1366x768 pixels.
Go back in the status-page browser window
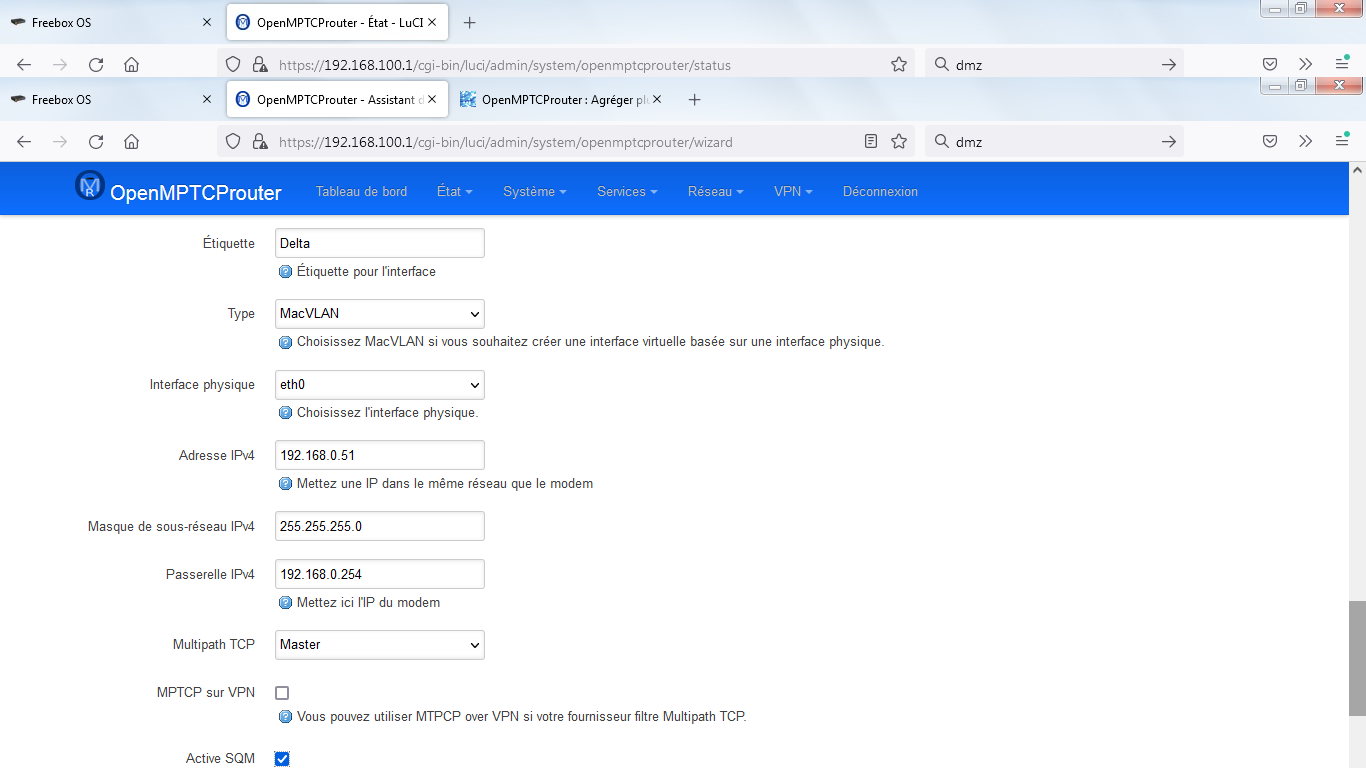point(24,65)
